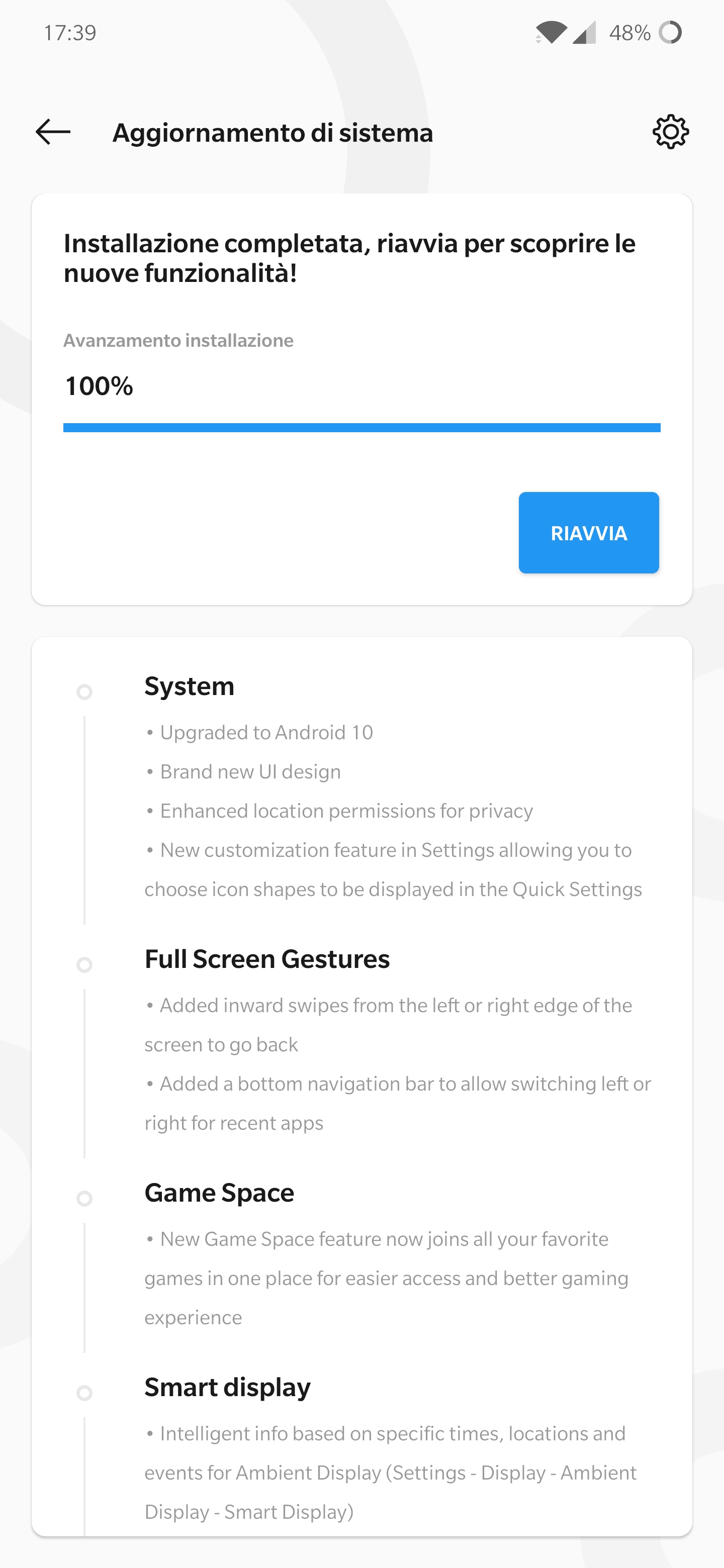Go back using the arrow icon

coord(53,132)
